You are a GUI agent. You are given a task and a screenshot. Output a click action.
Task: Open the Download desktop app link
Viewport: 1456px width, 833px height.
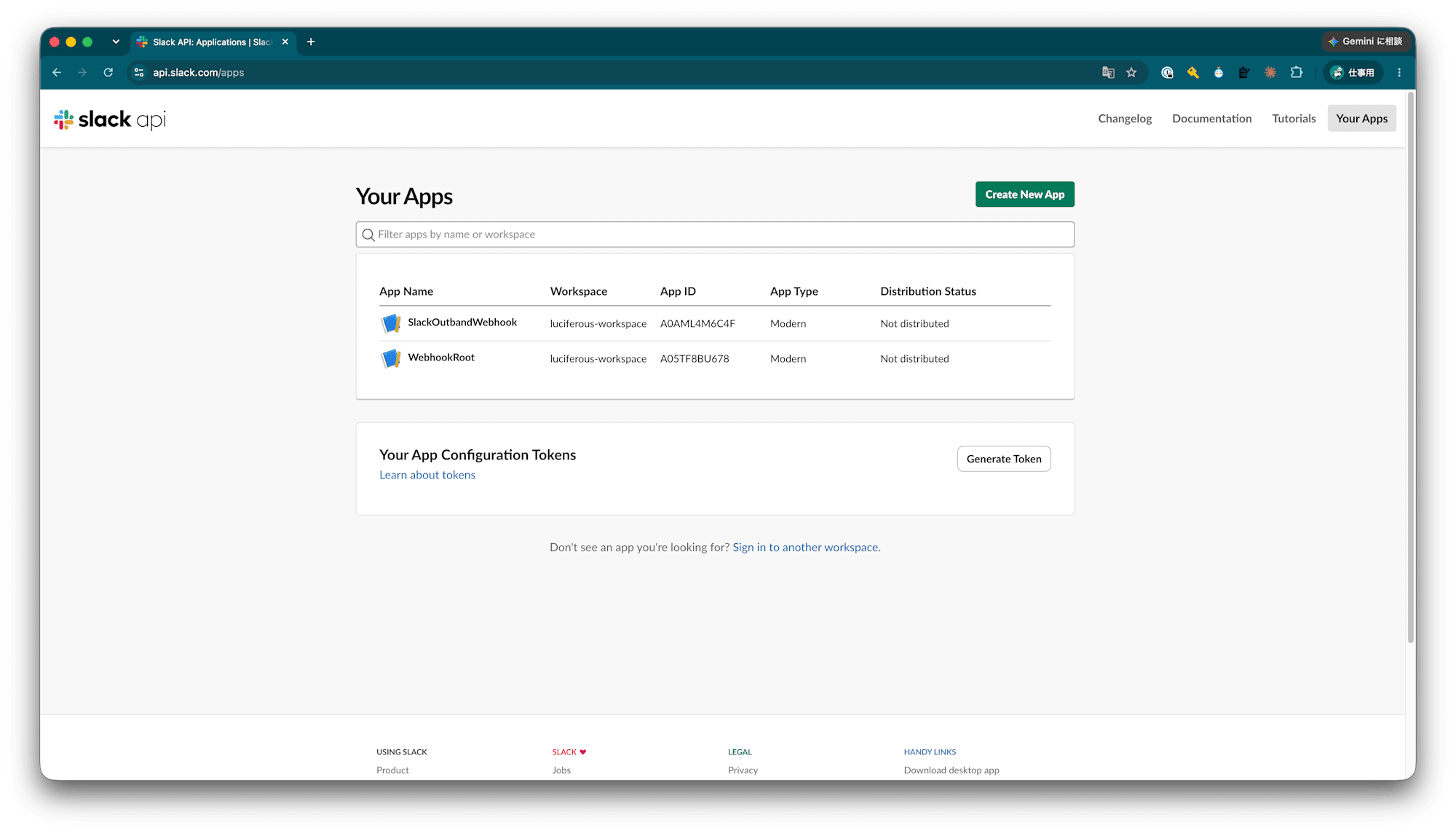click(x=951, y=770)
